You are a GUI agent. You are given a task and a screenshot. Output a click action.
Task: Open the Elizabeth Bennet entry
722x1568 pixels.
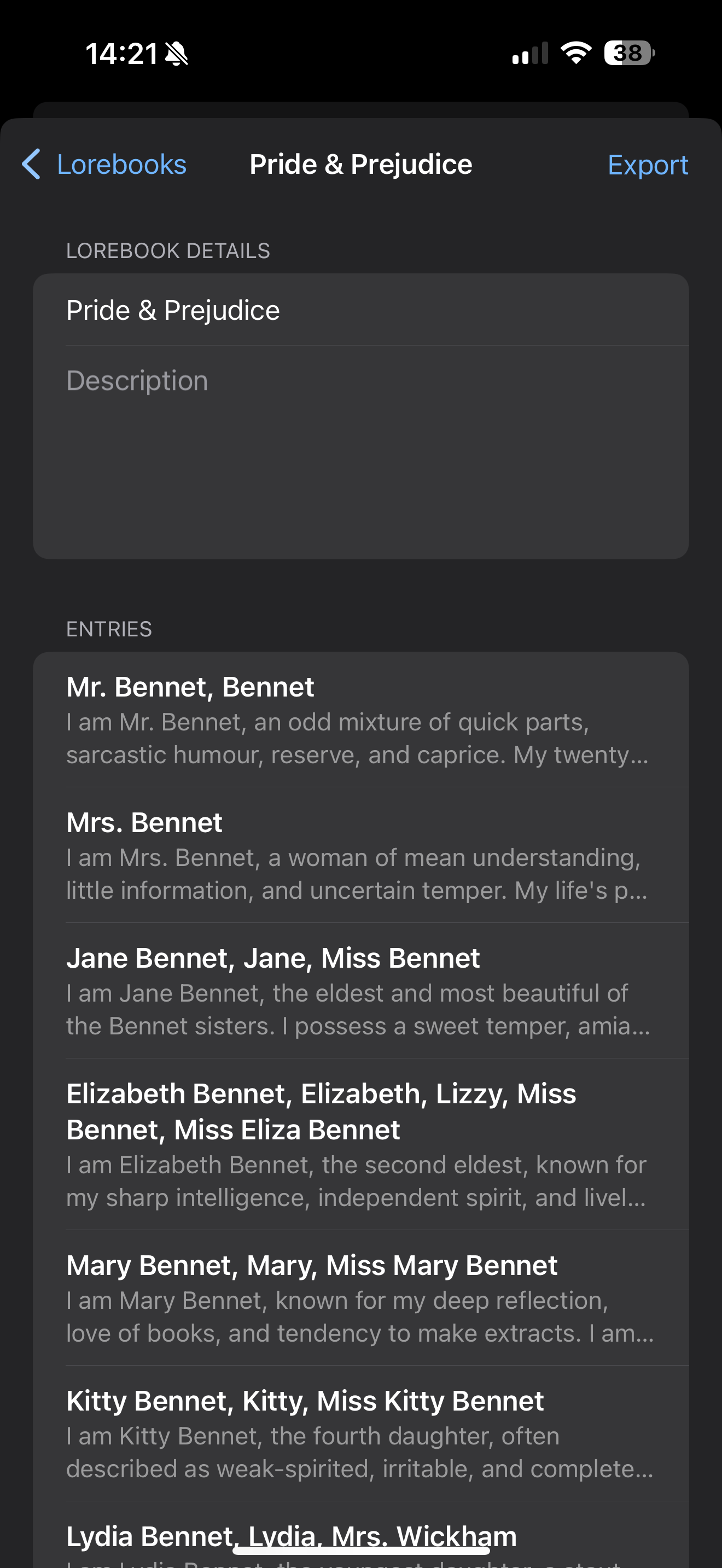(361, 1144)
